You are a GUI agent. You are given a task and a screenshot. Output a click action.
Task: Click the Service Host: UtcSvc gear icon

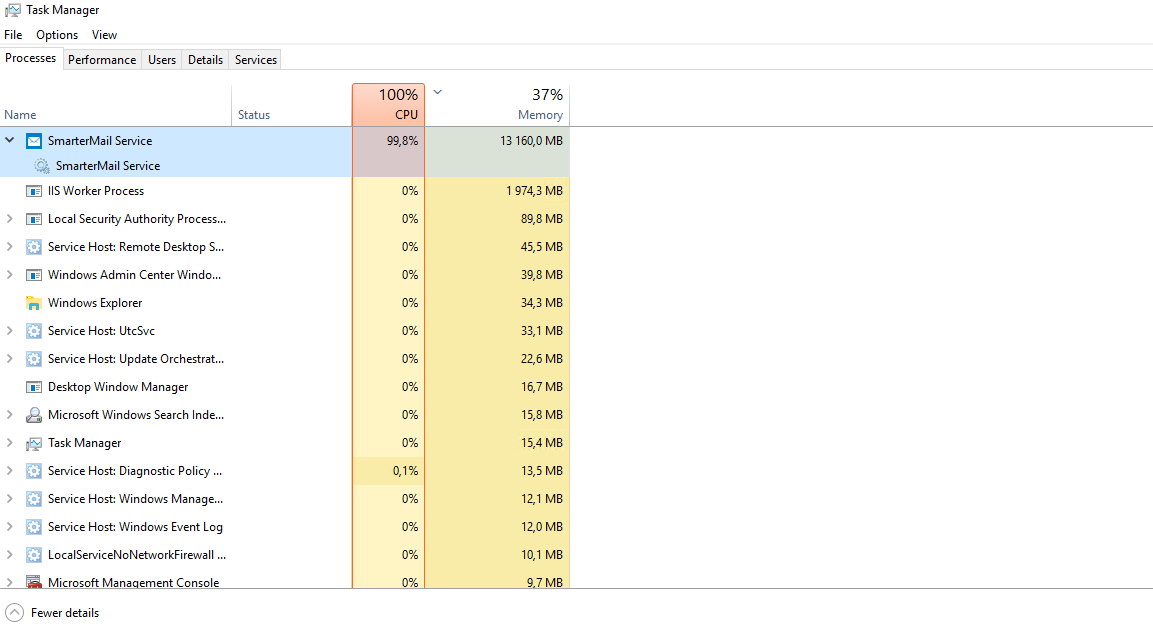[34, 331]
